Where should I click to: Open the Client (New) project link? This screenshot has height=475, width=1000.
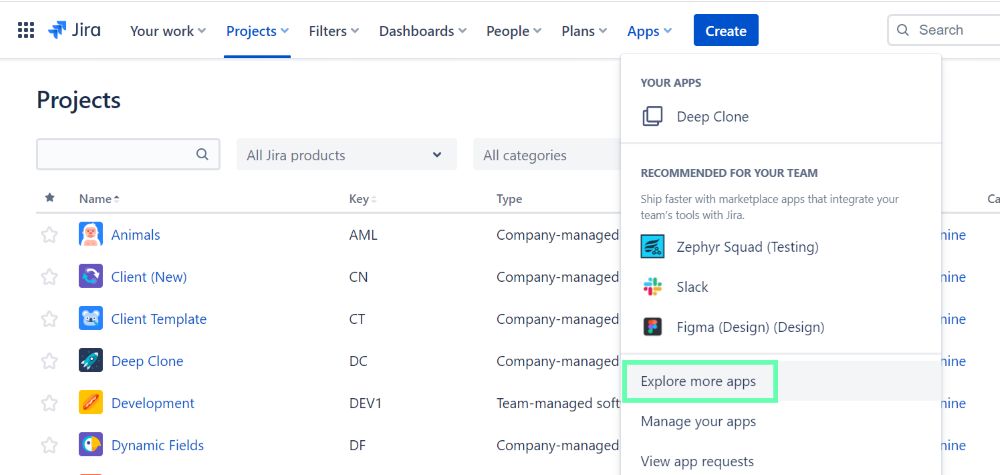click(x=149, y=277)
